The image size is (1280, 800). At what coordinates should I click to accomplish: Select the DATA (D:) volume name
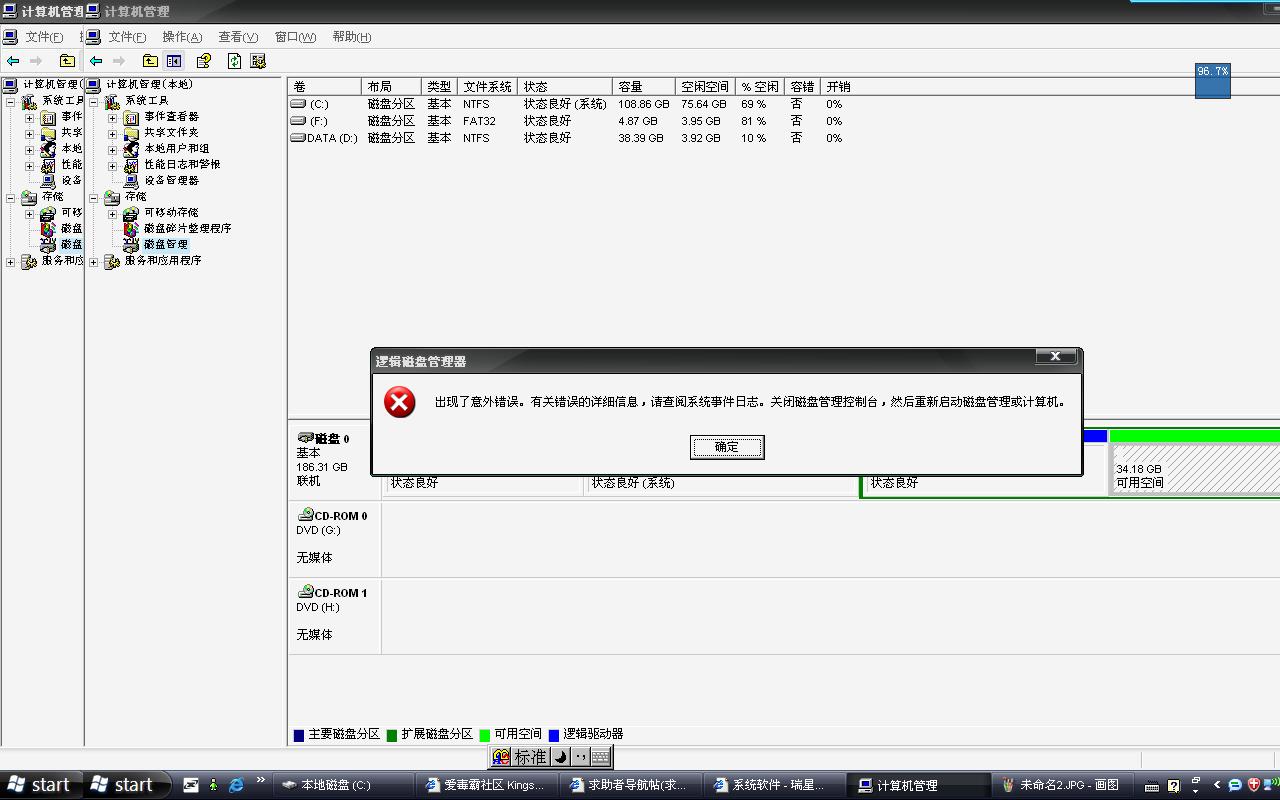(332, 138)
